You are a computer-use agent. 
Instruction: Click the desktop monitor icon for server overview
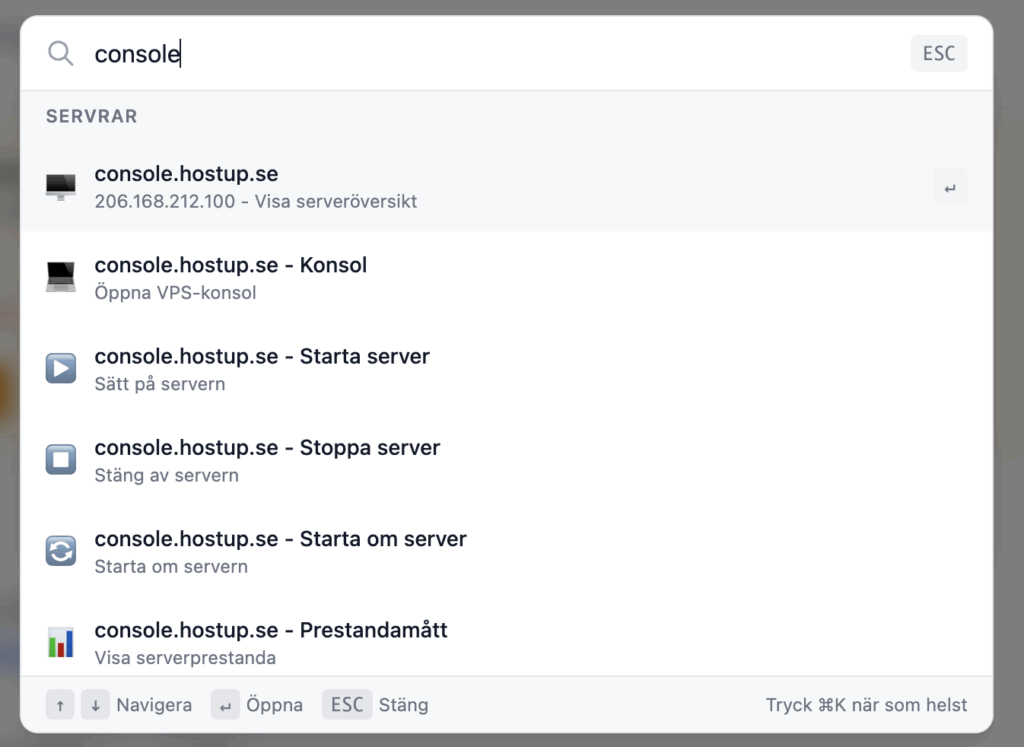coord(61,187)
